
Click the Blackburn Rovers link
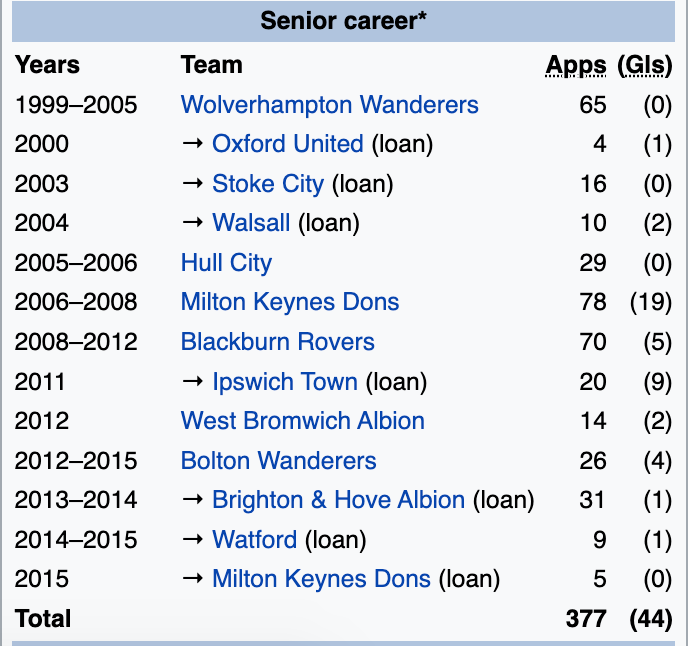(x=277, y=342)
